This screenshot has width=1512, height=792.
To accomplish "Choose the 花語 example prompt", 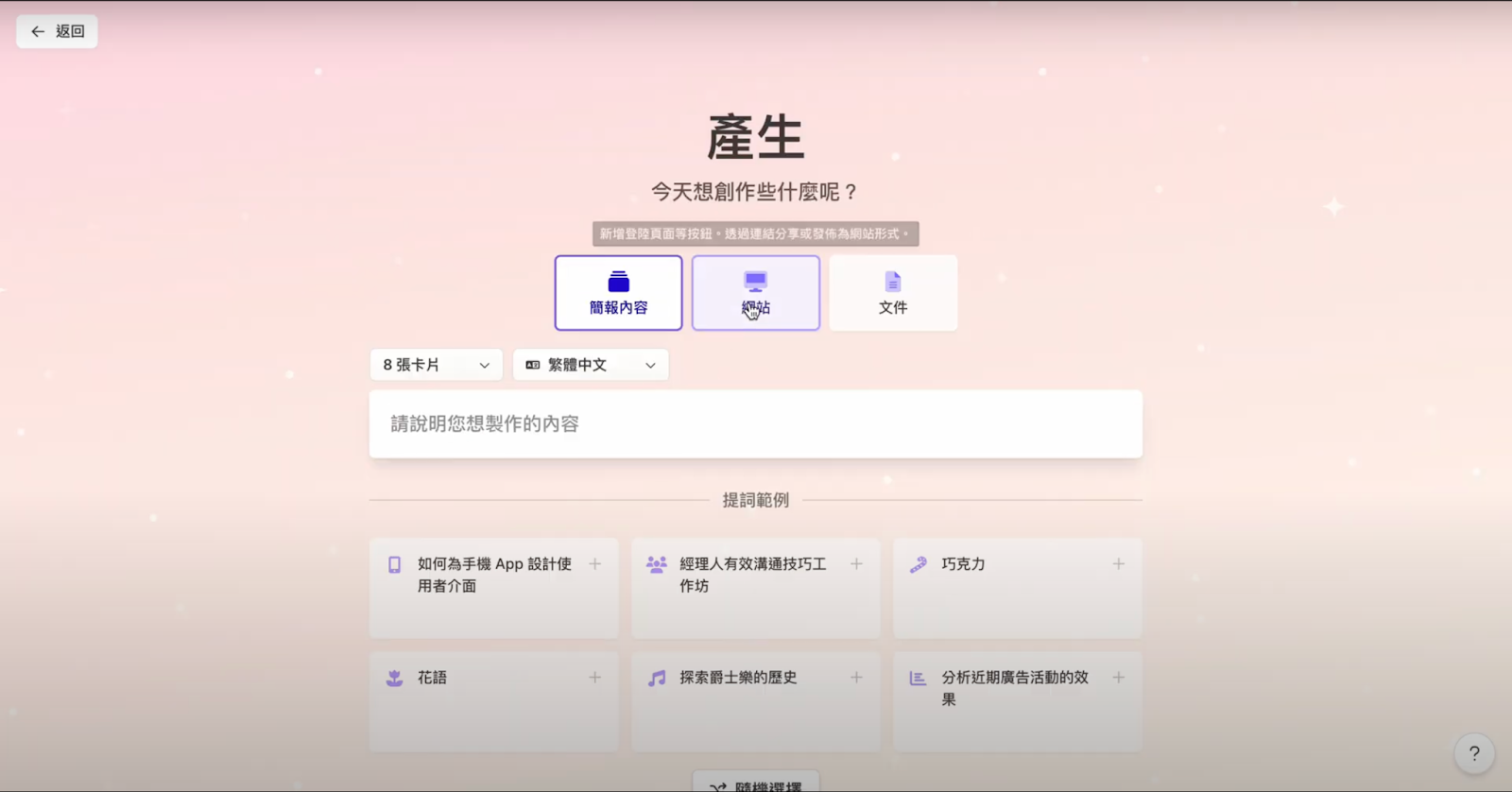I will tap(493, 701).
